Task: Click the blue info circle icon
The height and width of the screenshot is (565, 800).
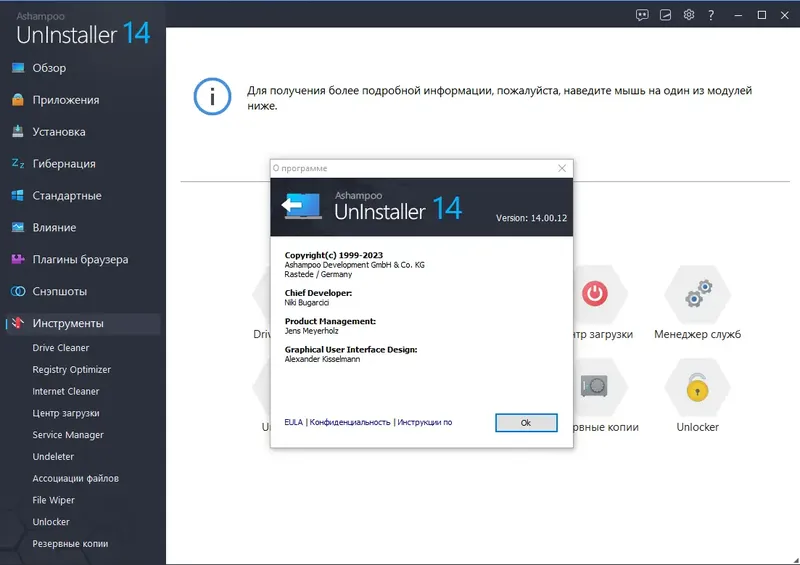Action: click(x=212, y=96)
